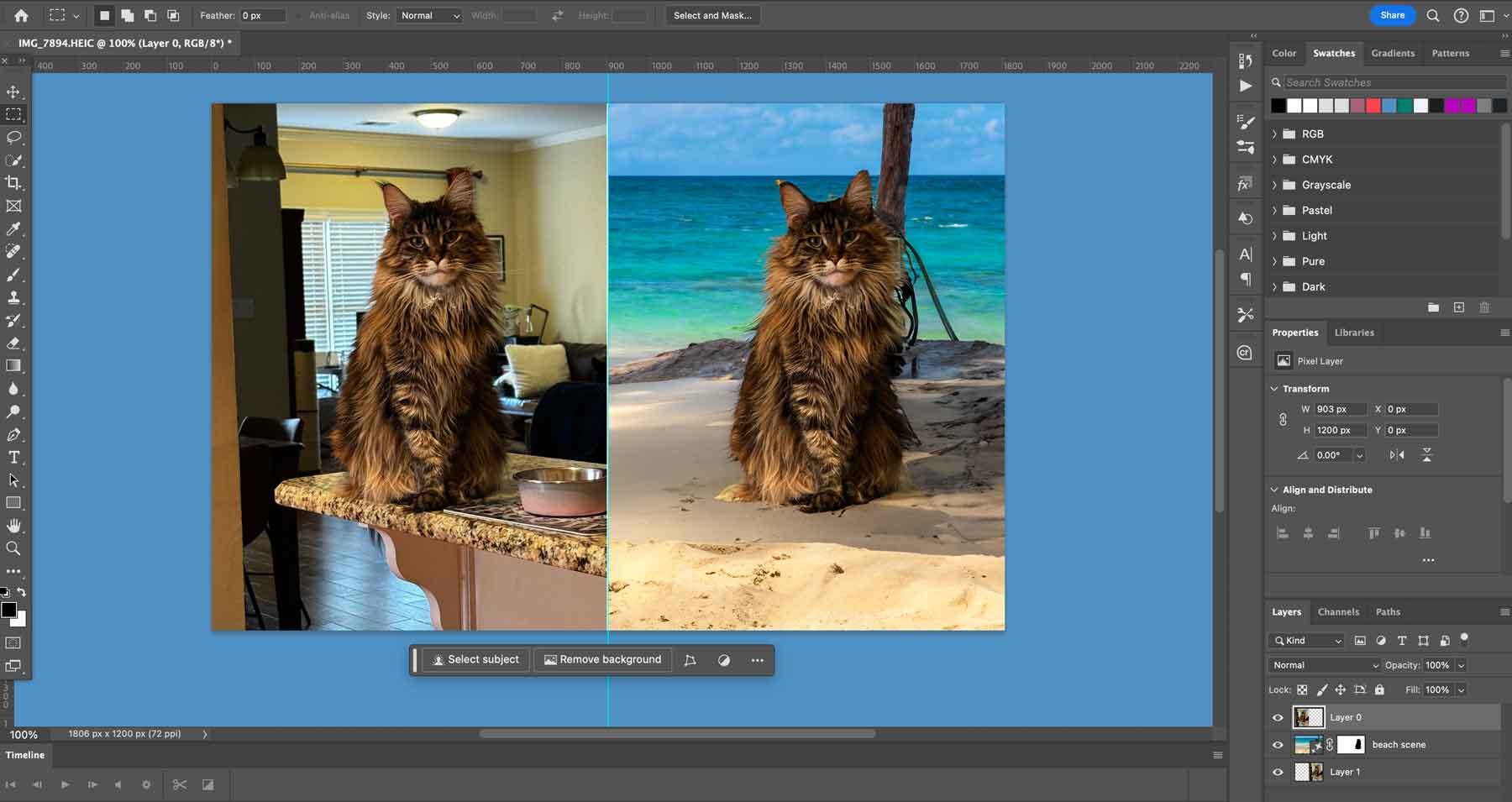The image size is (1512, 802).
Task: Switch to the Gradients tab
Action: pyautogui.click(x=1392, y=53)
